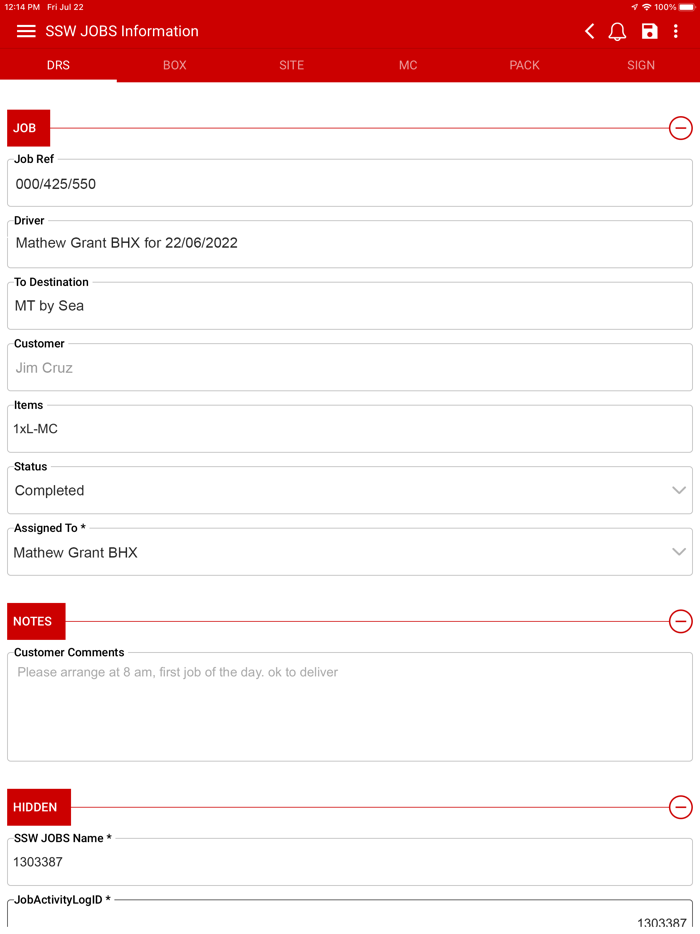
Task: Tap the HIDDEN section header label
Action: 39,807
